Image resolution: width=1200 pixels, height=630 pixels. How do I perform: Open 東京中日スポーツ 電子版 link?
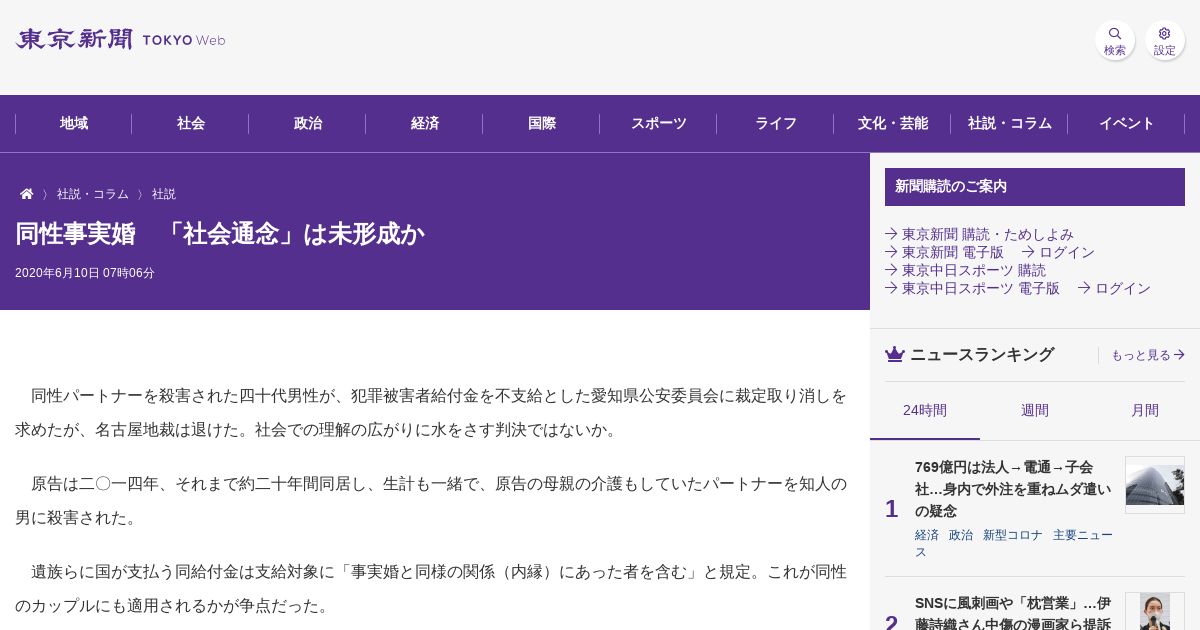(x=972, y=288)
